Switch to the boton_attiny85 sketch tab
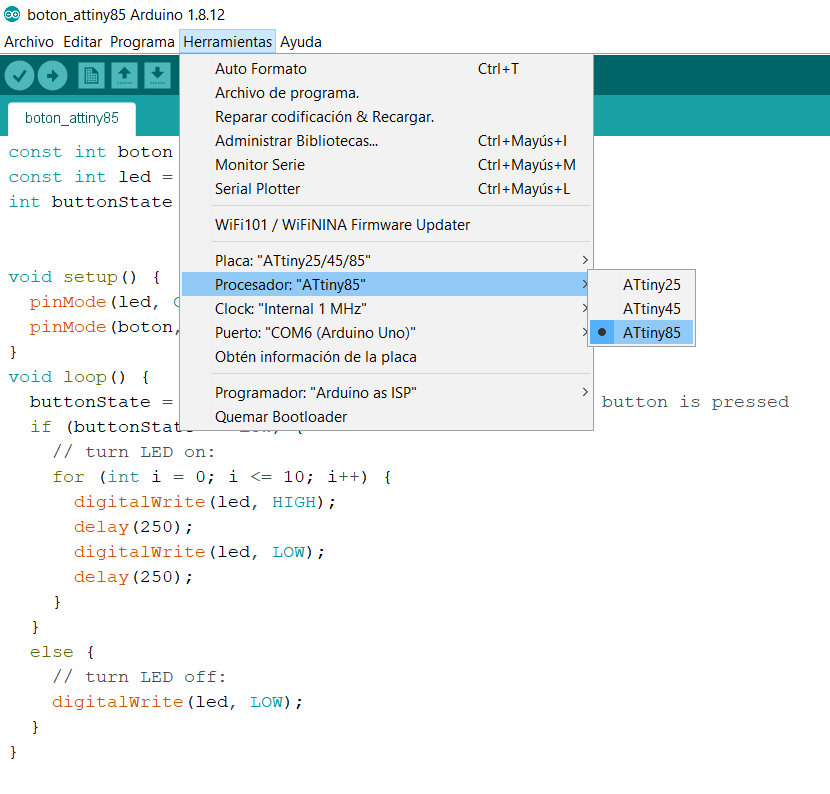The width and height of the screenshot is (830, 794). coord(72,118)
